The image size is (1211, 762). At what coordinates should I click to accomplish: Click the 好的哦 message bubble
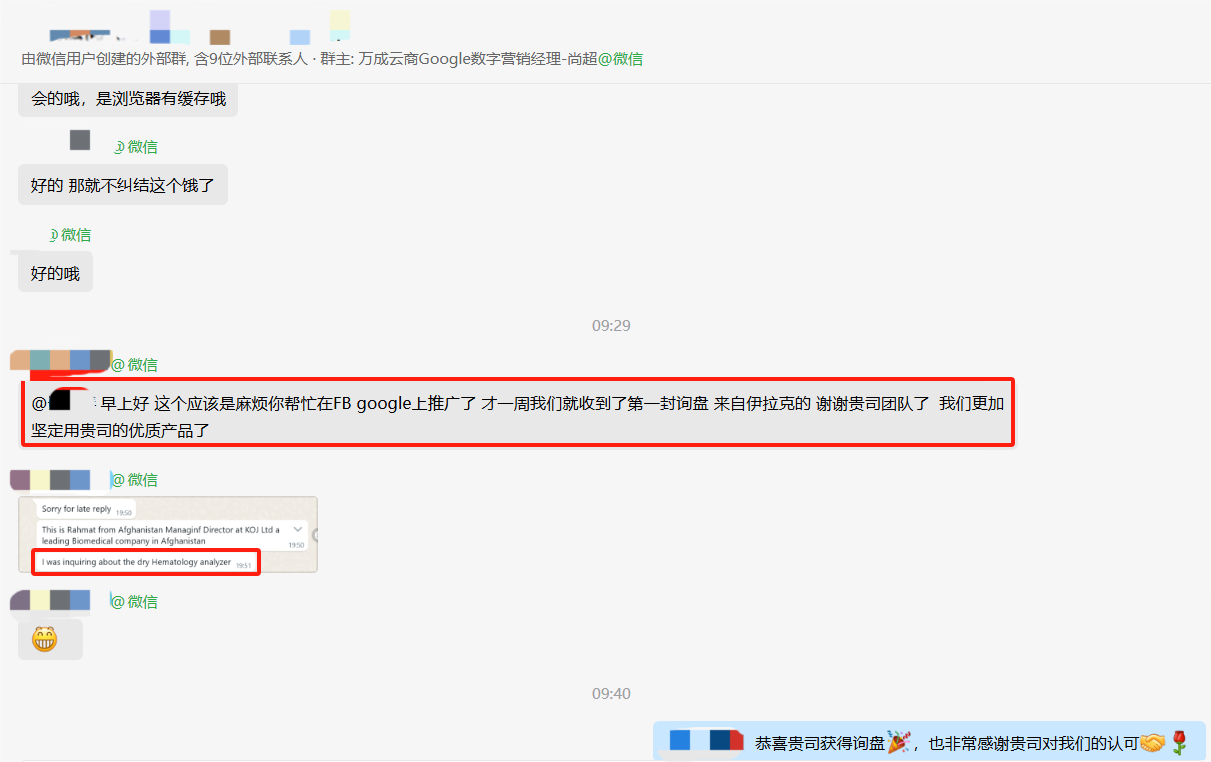point(54,271)
